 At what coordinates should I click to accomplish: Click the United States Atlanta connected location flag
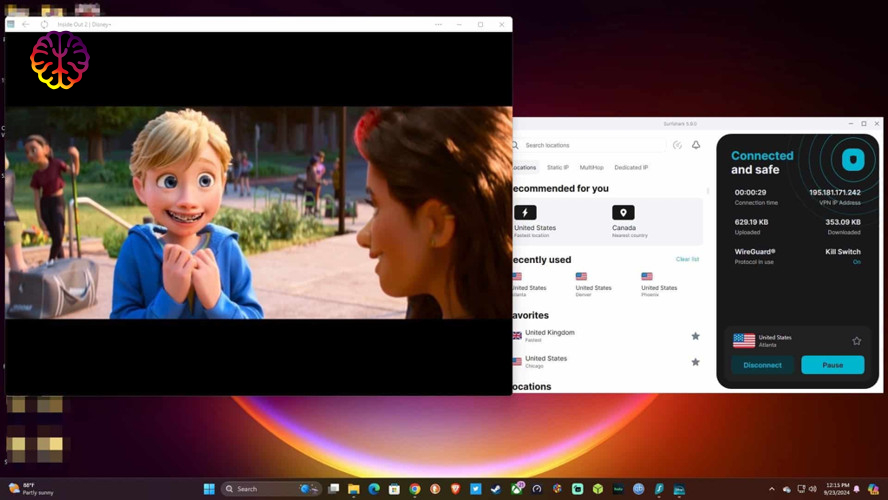click(744, 340)
